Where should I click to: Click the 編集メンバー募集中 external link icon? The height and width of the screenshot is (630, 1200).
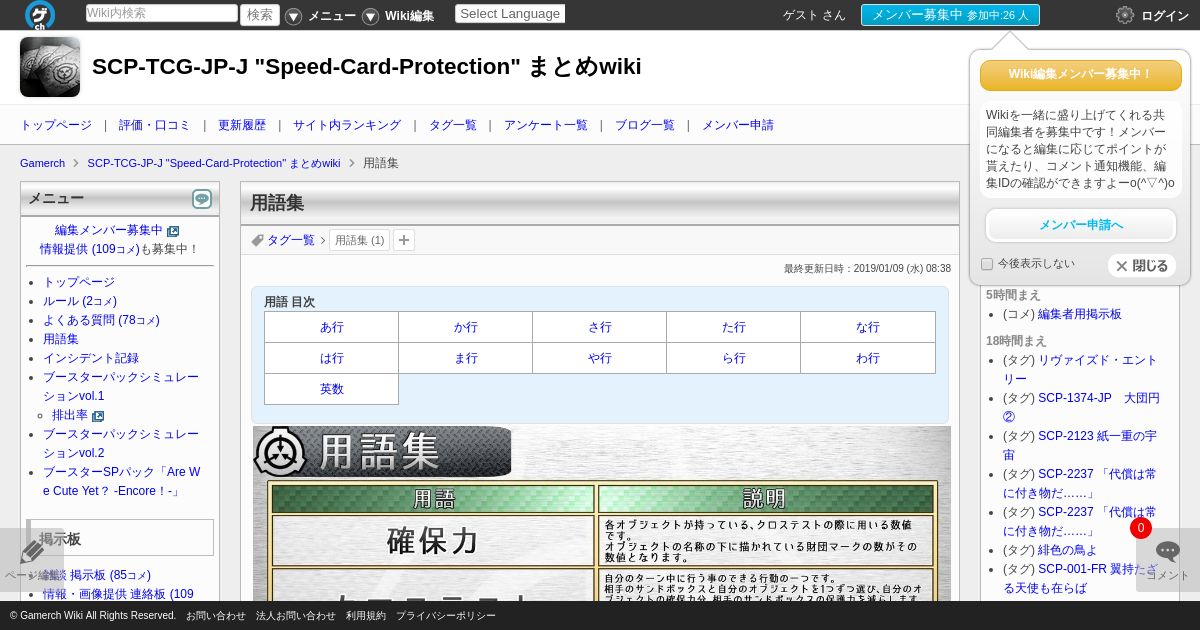pos(173,231)
